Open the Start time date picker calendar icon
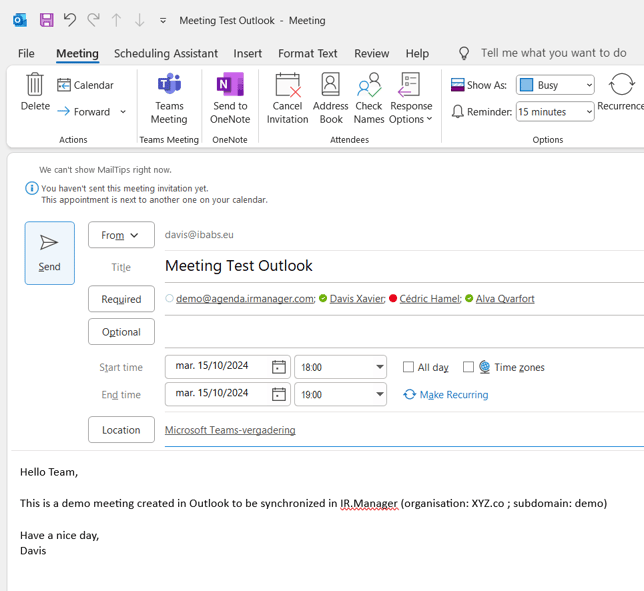The height and width of the screenshot is (591, 644). [x=279, y=367]
